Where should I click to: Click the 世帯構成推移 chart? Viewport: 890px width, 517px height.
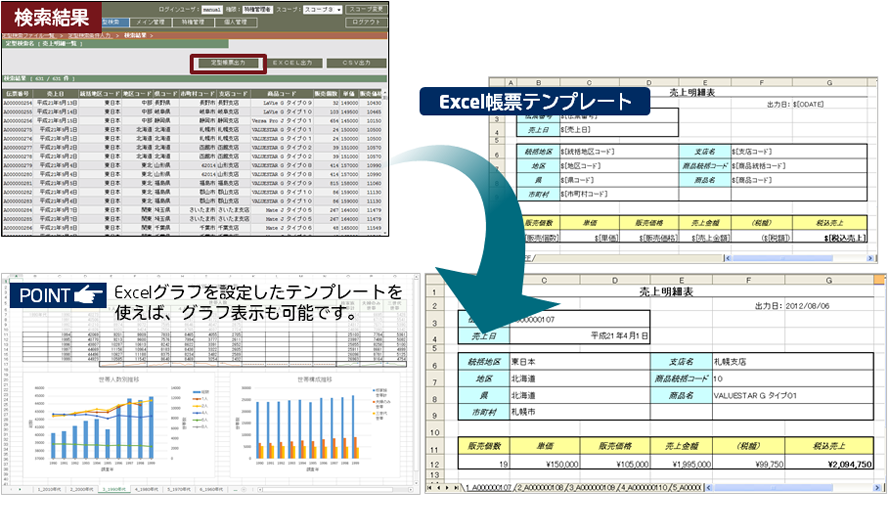click(315, 423)
